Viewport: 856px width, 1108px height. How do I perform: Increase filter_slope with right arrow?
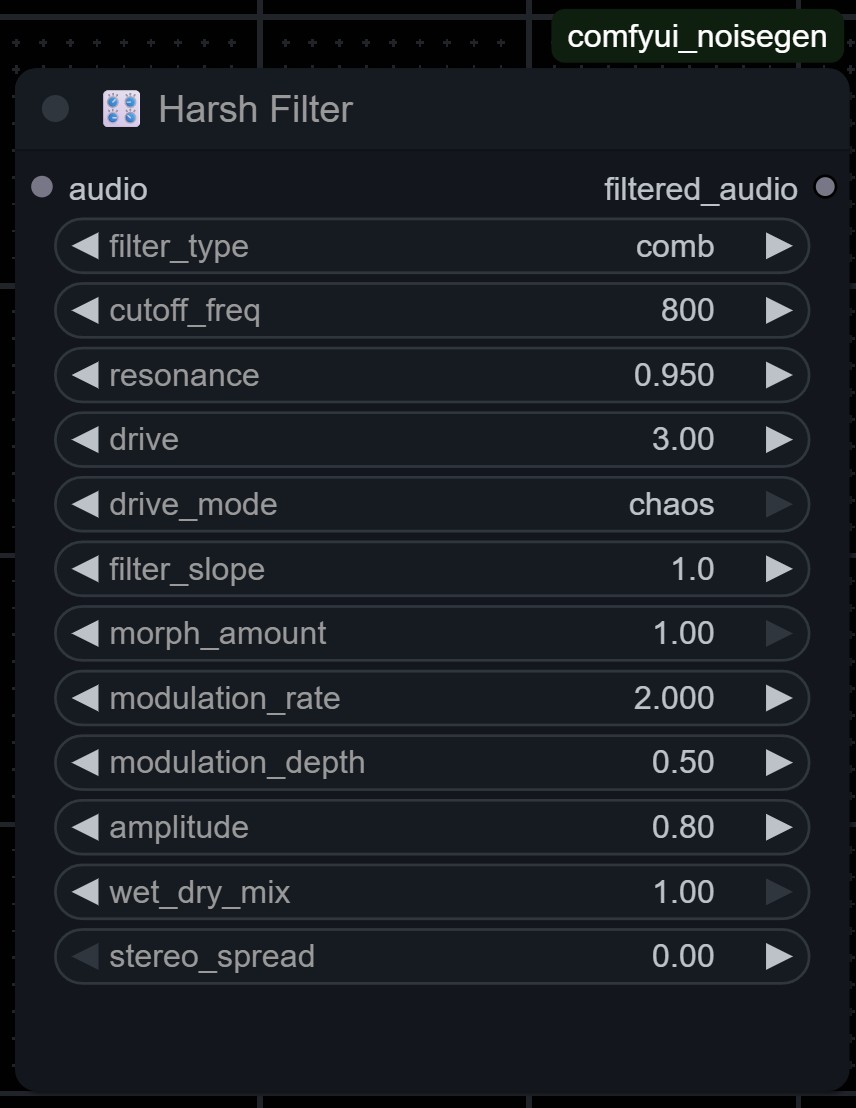point(779,569)
